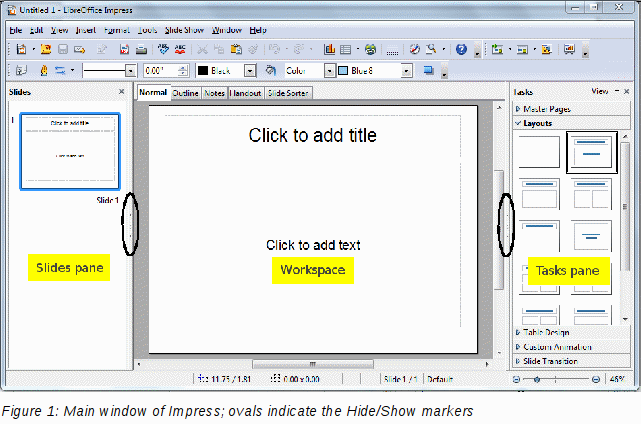Run the Spelling check icon
642x425 pixels.
163,50
